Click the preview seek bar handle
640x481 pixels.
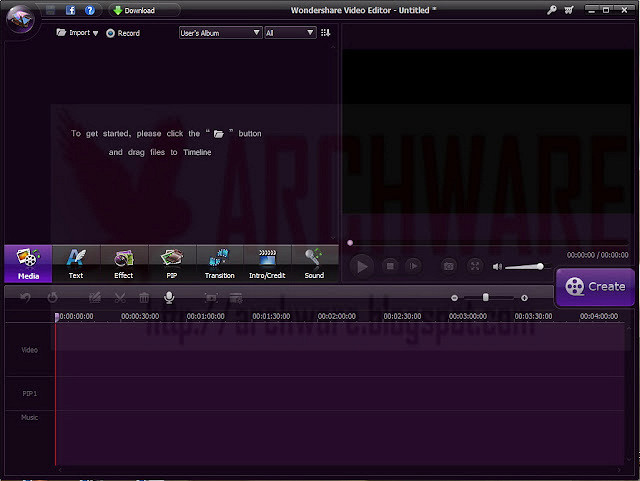coord(350,243)
